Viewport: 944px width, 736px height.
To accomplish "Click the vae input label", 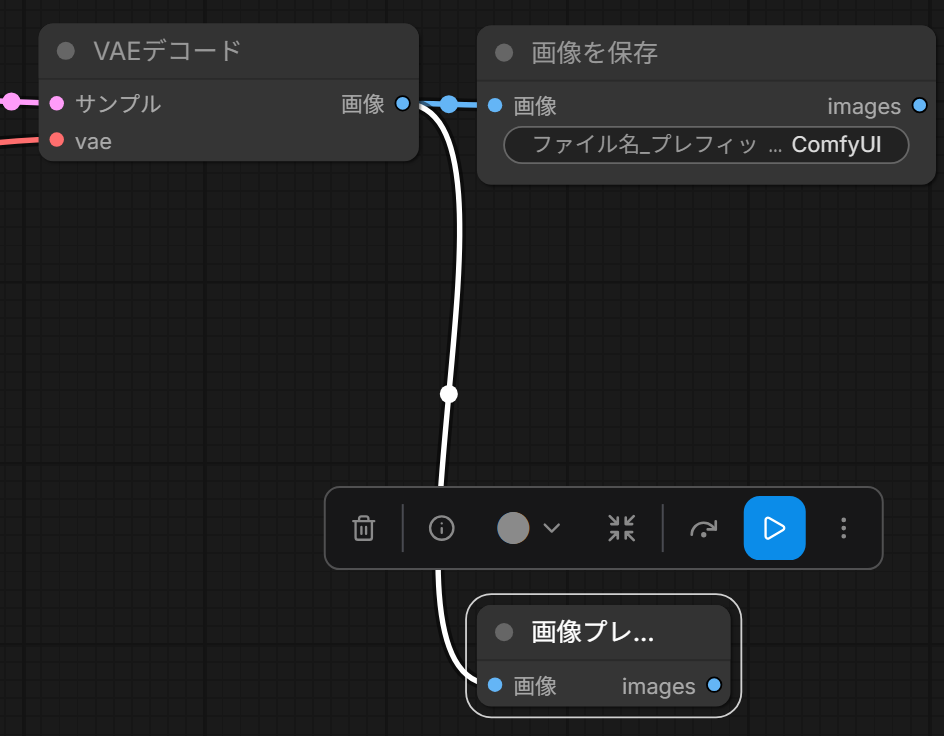I will [93, 141].
